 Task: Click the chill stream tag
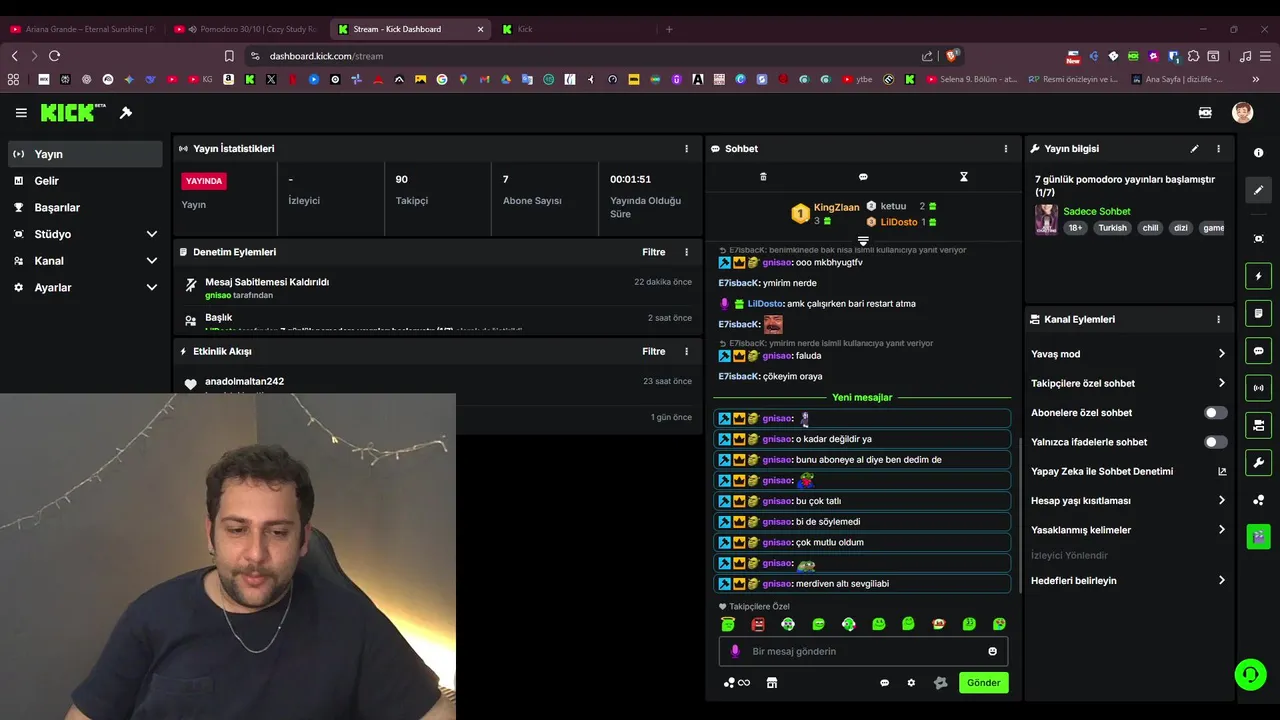point(1150,228)
